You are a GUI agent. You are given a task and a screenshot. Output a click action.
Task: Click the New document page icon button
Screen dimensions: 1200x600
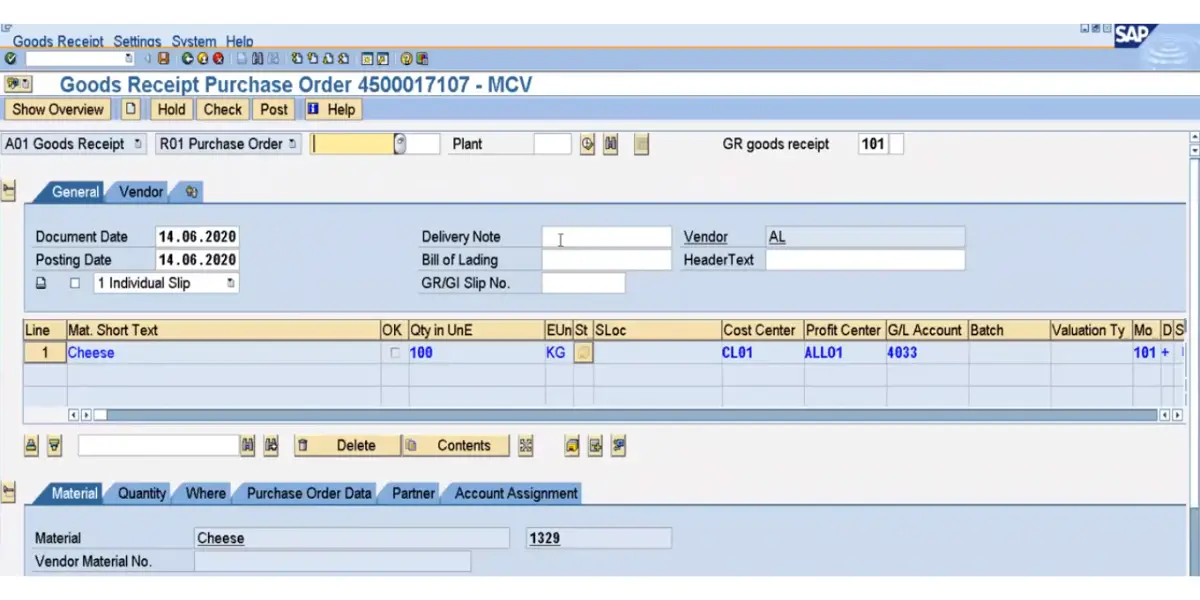point(131,109)
